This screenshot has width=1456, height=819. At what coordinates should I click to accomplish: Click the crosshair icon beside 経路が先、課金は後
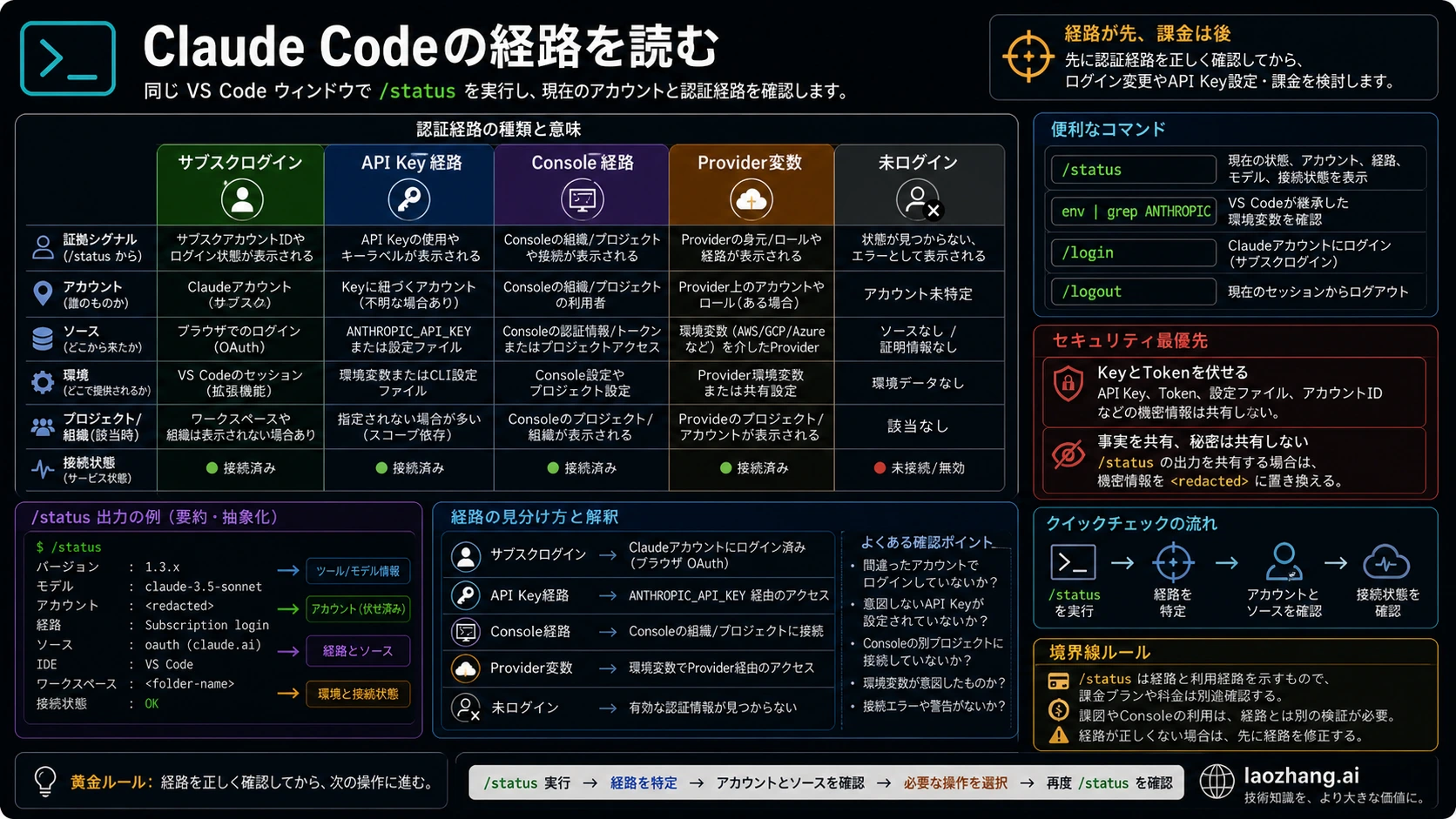[1028, 57]
